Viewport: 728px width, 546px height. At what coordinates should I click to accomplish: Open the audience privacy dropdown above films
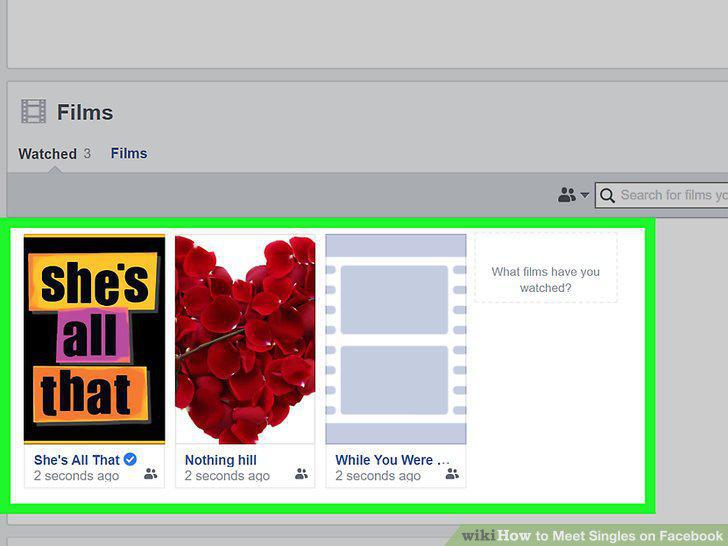click(573, 195)
